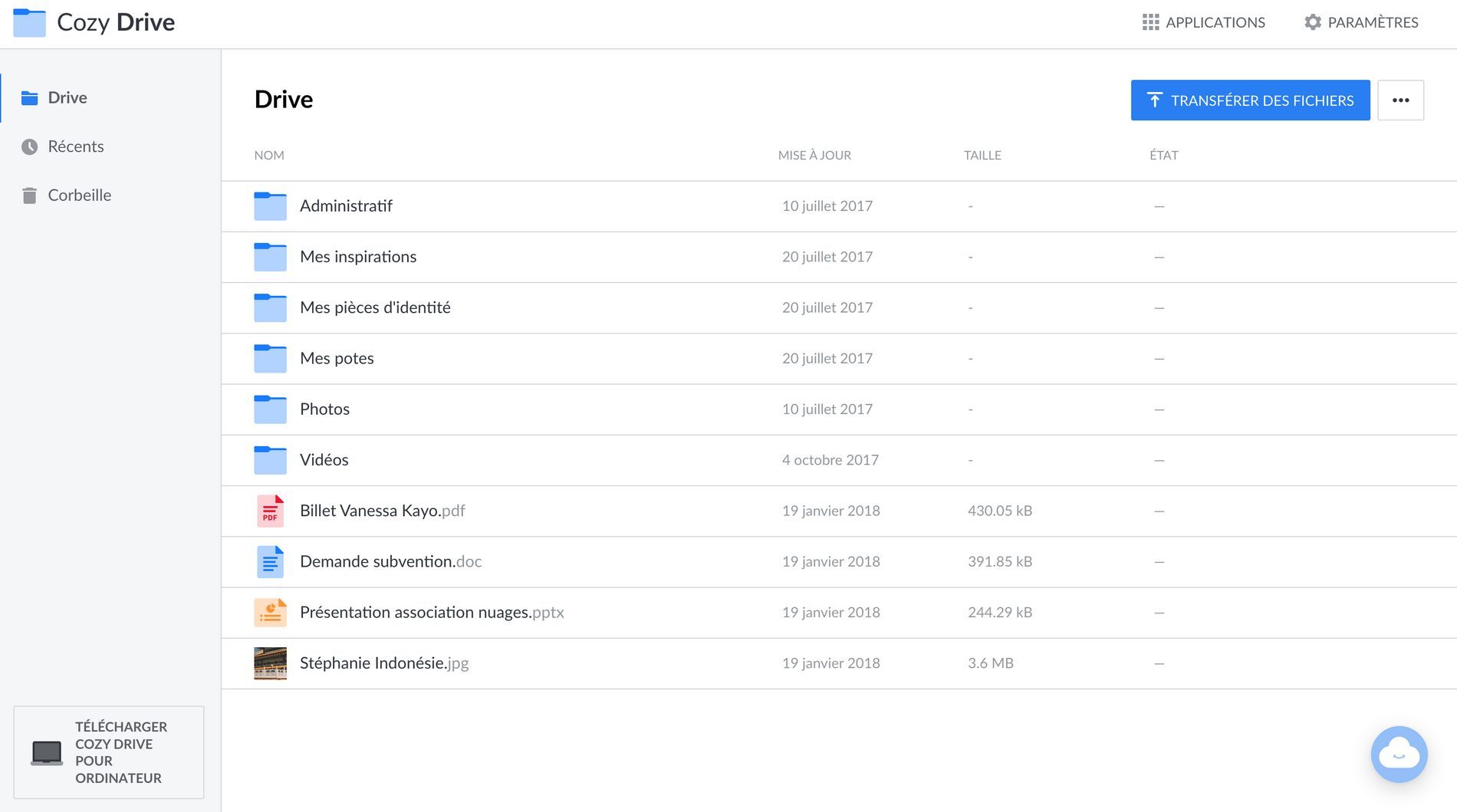The width and height of the screenshot is (1457, 812).
Task: Go to Récents in the sidebar
Action: [x=75, y=146]
